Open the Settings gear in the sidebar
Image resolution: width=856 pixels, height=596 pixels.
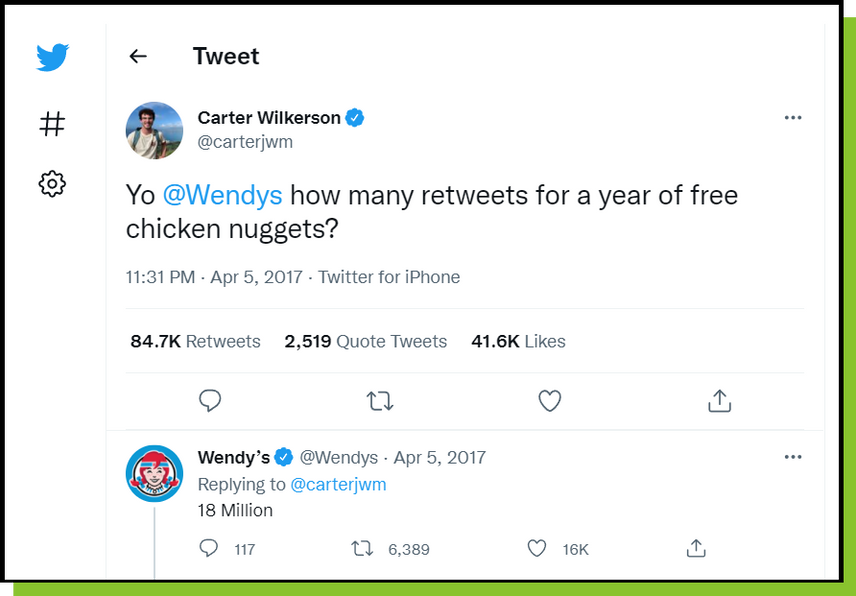point(50,183)
